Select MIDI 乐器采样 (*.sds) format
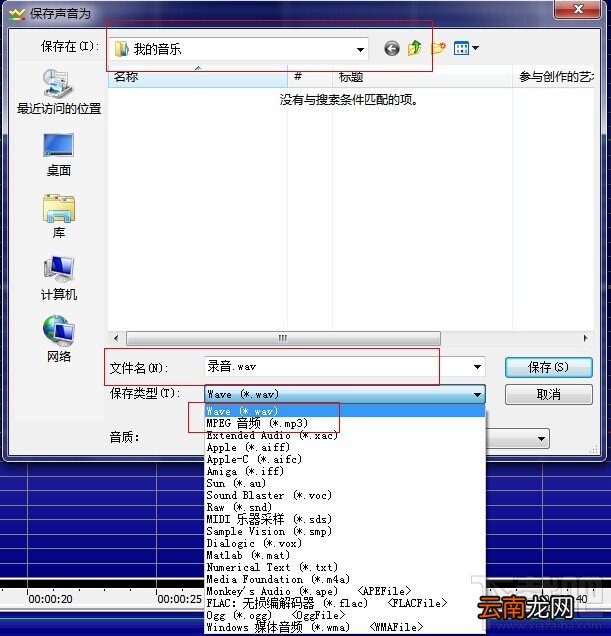 coord(345,519)
